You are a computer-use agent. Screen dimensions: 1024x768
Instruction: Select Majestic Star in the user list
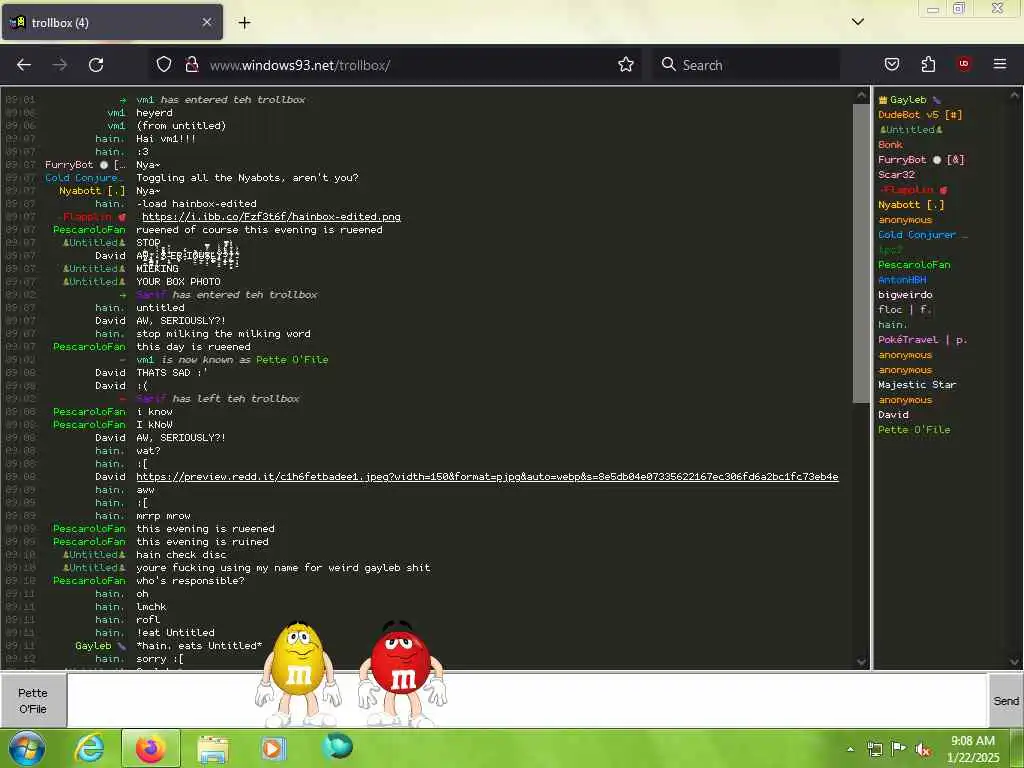[x=917, y=385]
